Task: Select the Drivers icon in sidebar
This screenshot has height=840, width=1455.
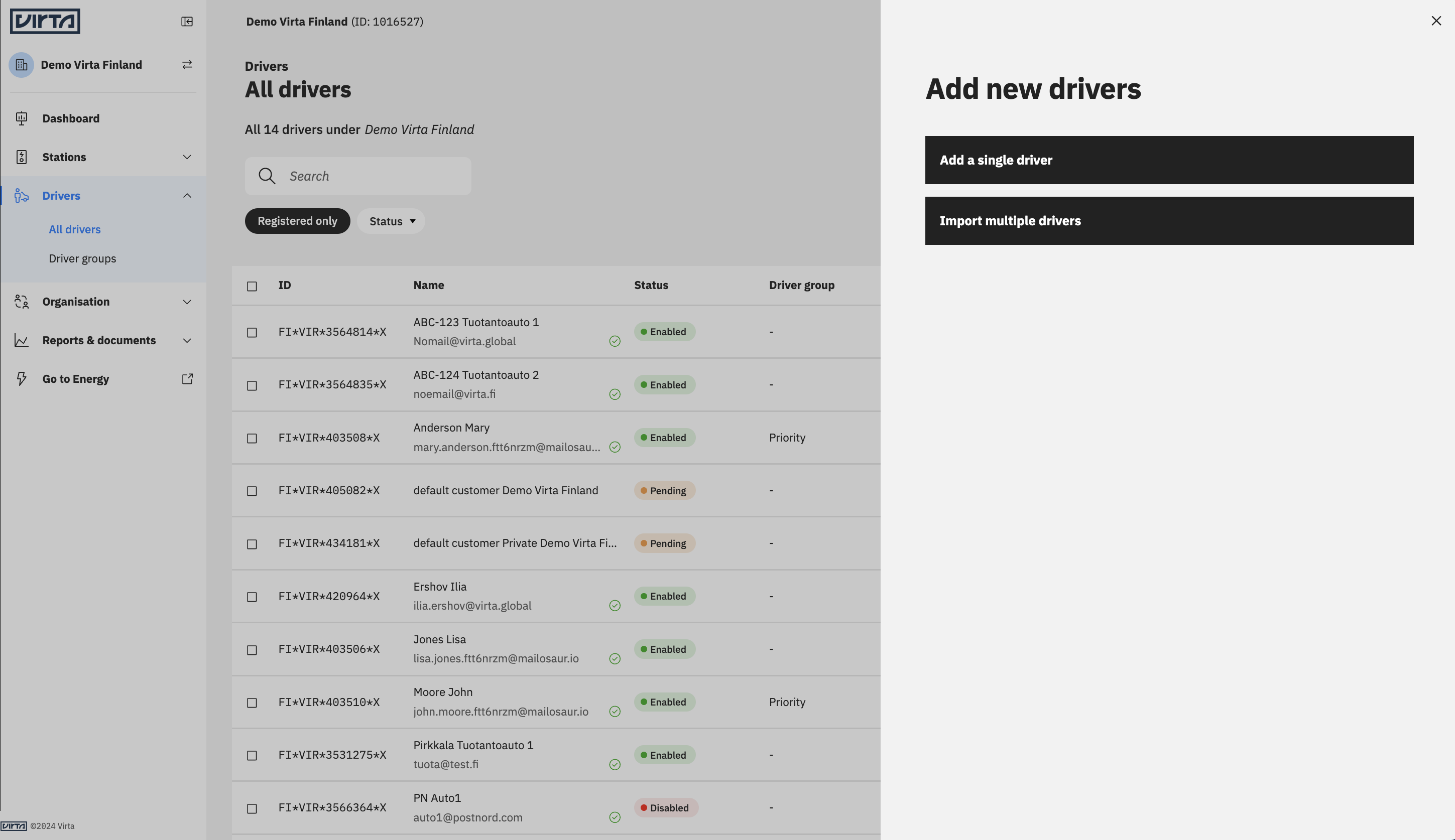Action: tap(22, 196)
